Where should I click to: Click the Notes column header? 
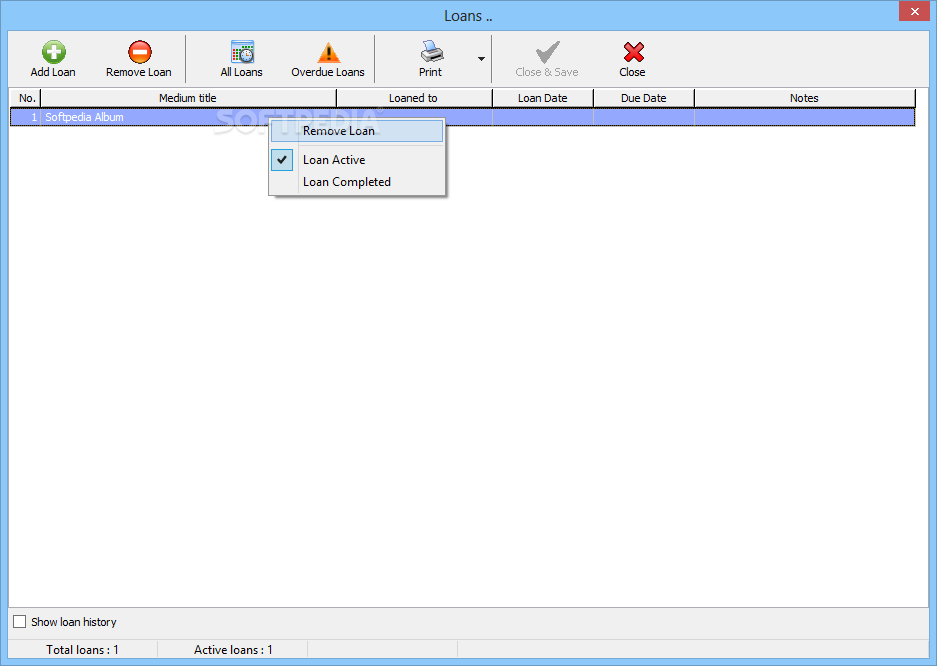[x=804, y=98]
